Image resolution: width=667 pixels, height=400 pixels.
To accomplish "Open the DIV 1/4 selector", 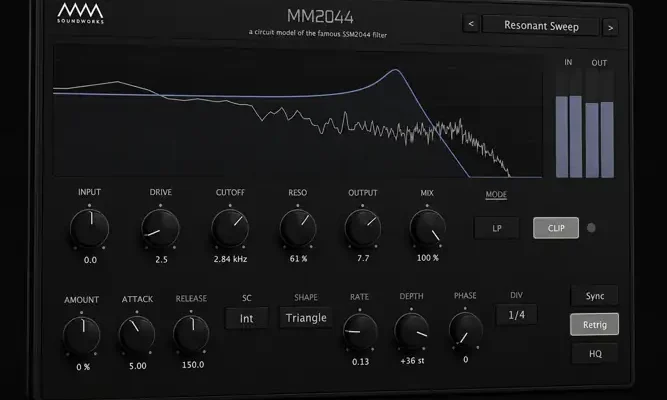I will (x=516, y=315).
